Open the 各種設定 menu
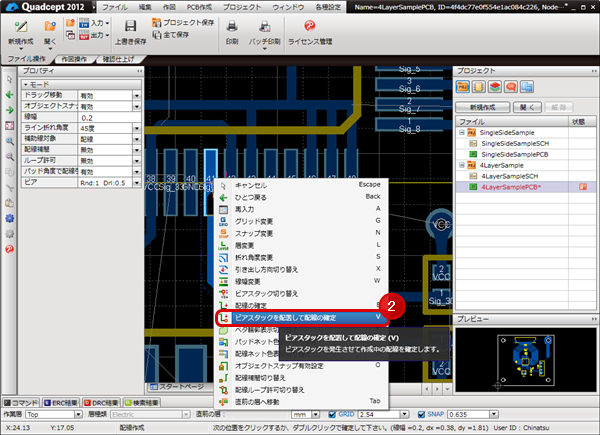This screenshot has height=435, width=600. [x=328, y=7]
